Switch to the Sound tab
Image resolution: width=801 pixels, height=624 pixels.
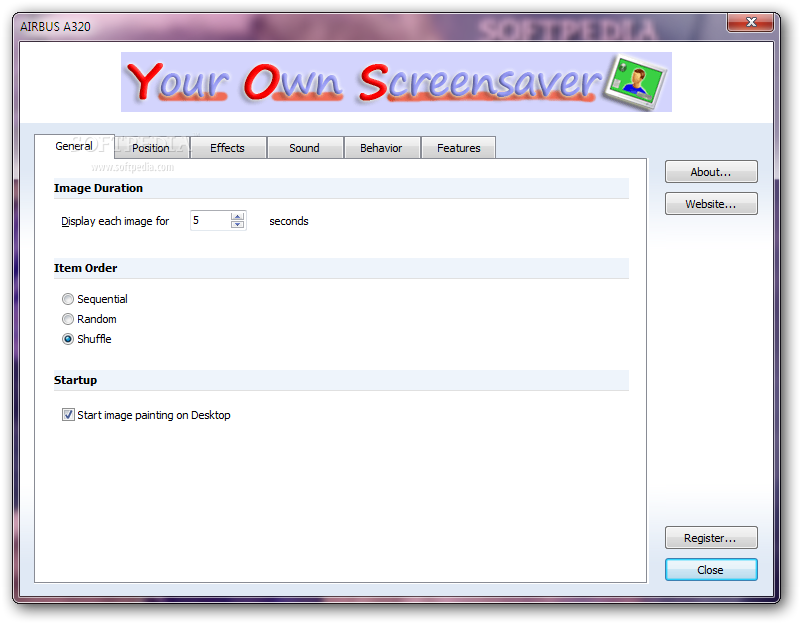[x=304, y=148]
